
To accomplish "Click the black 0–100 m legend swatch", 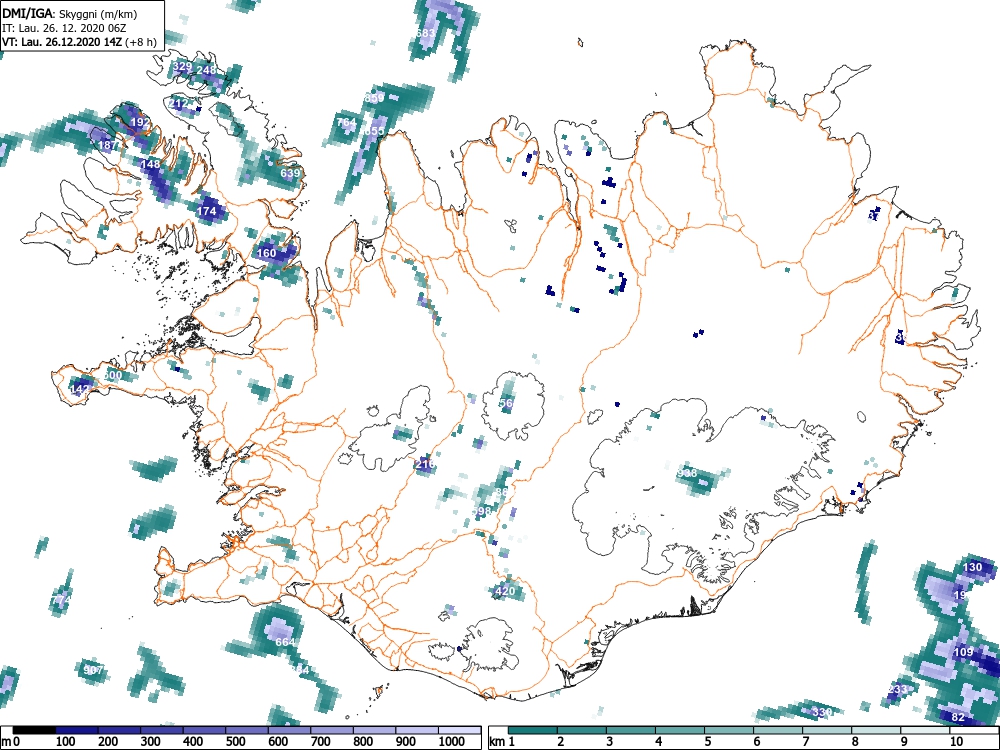I will point(34,730).
